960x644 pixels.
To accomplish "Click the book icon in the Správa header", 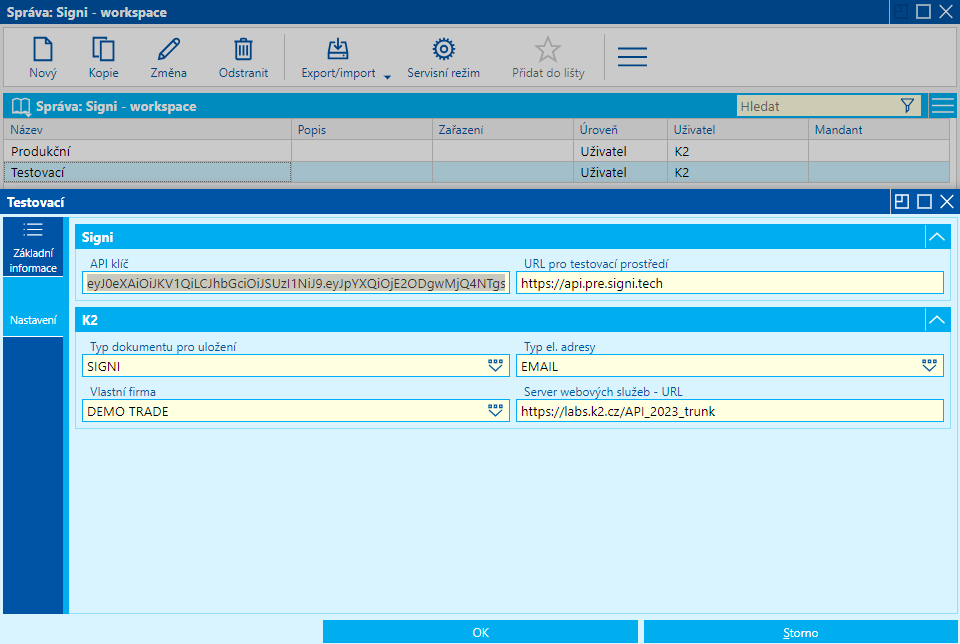I will [21, 107].
